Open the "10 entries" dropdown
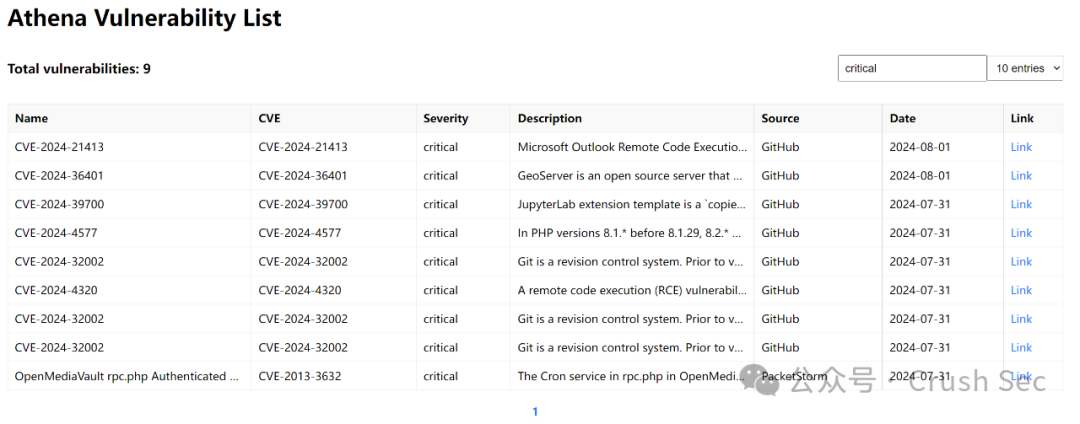1080x424 pixels. [1025, 68]
